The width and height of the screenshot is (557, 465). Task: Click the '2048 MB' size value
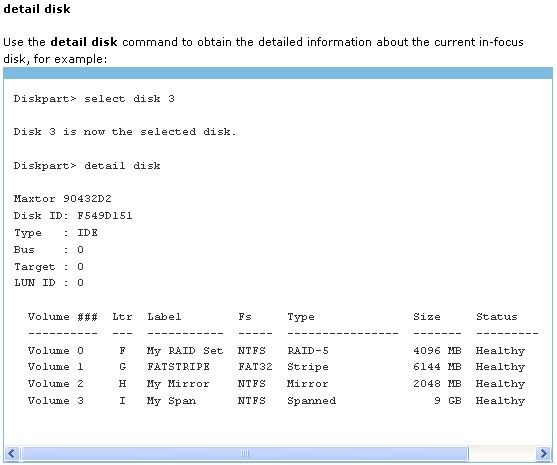tap(437, 384)
